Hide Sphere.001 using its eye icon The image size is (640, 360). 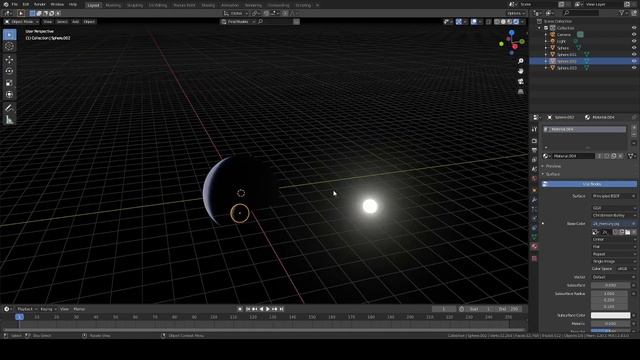(x=634, y=54)
